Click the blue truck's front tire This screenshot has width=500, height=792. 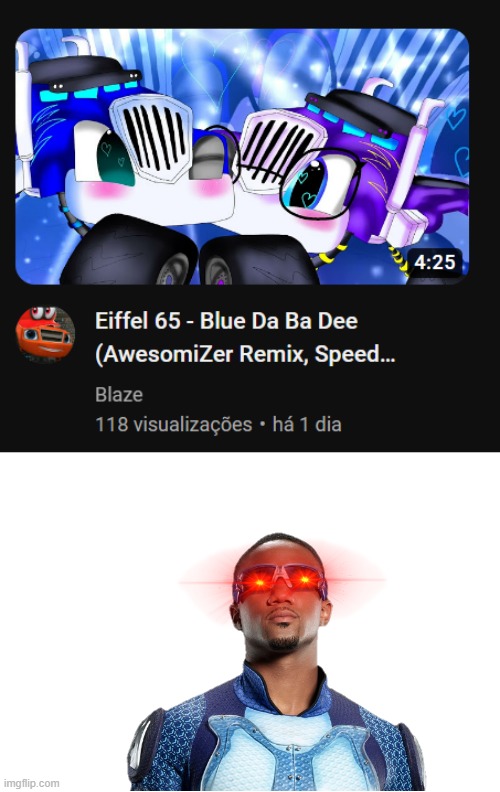tap(129, 251)
